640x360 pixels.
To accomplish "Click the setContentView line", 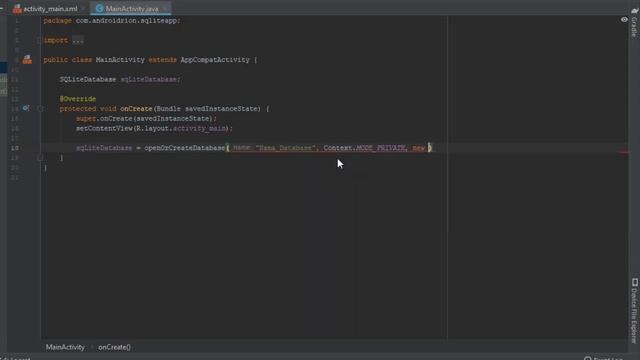I will 154,128.
